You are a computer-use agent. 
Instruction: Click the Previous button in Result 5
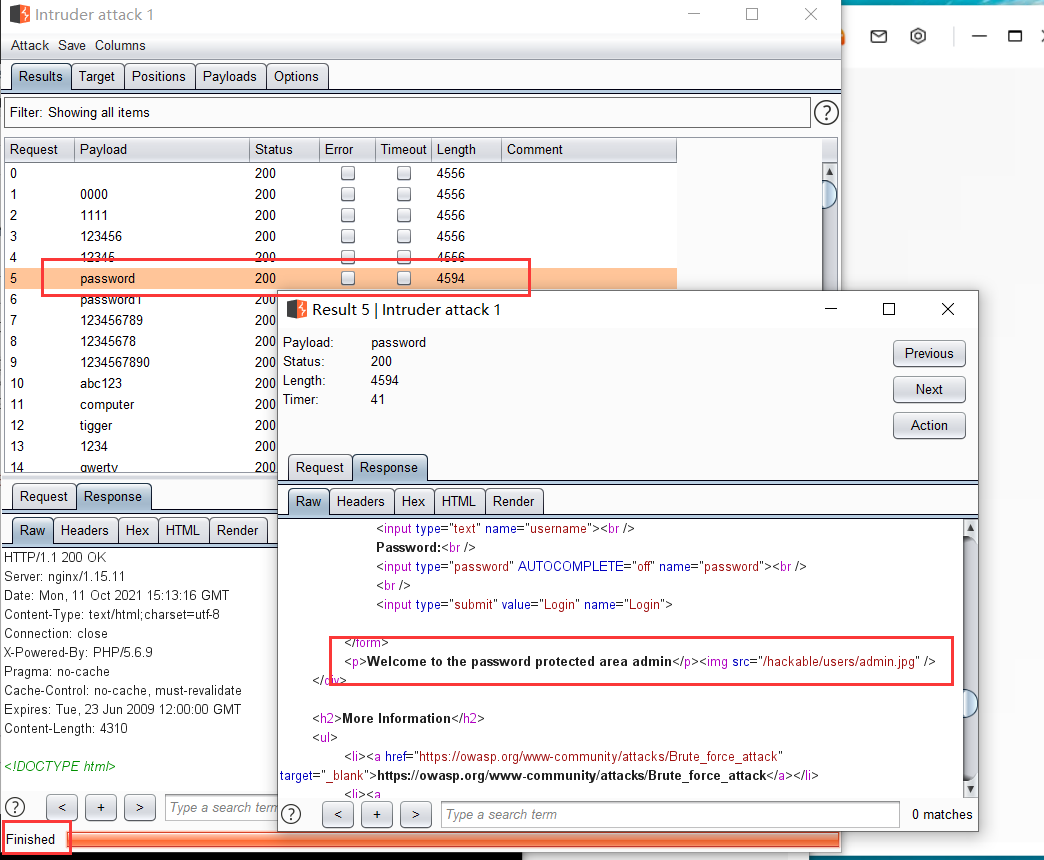coord(929,353)
